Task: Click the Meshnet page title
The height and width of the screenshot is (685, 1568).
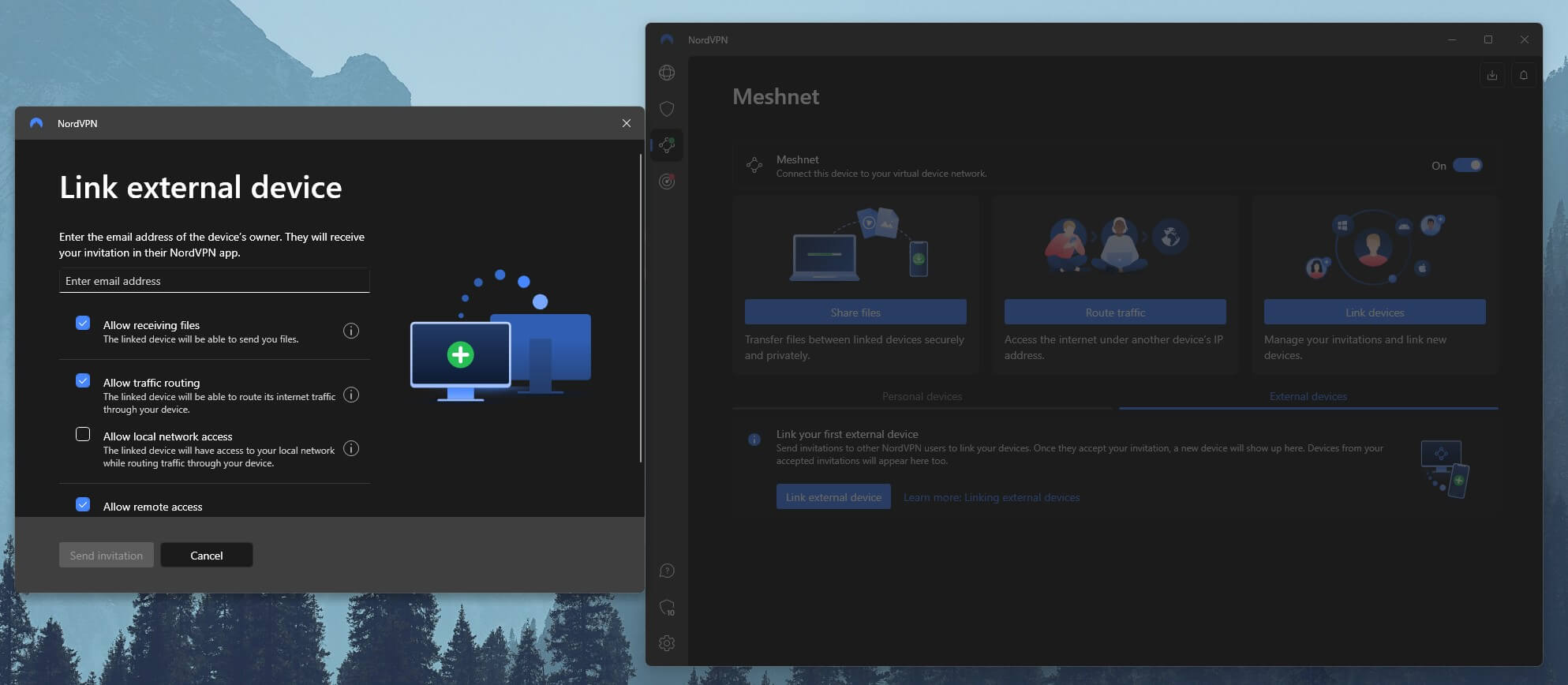Action: (776, 96)
